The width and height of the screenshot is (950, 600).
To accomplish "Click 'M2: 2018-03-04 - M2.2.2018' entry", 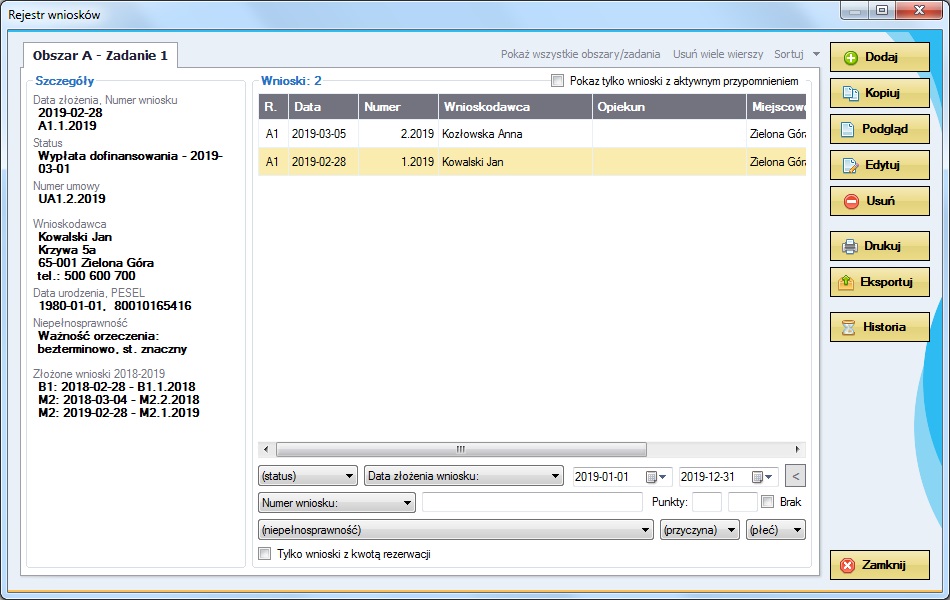I will [119, 399].
